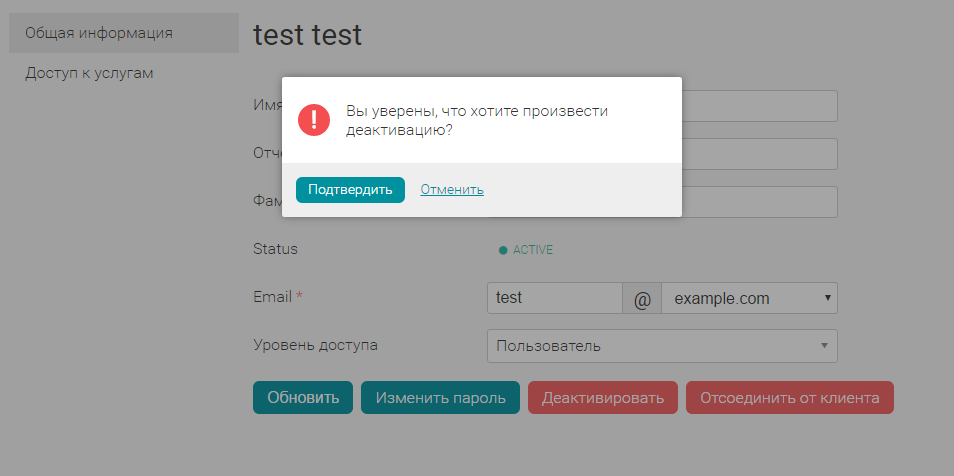Image resolution: width=954 pixels, height=476 pixels.
Task: Click the @ symbol between the email fields
Action: pos(642,298)
